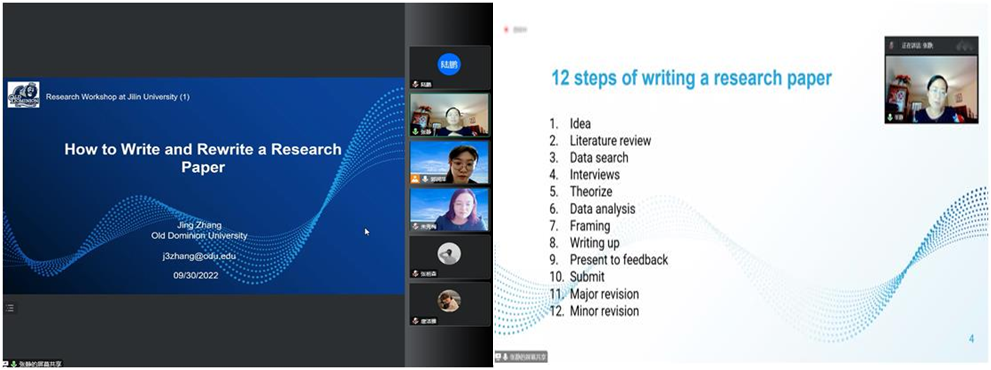
Task: Select the purple-haired participant's video tile
Action: point(449,209)
